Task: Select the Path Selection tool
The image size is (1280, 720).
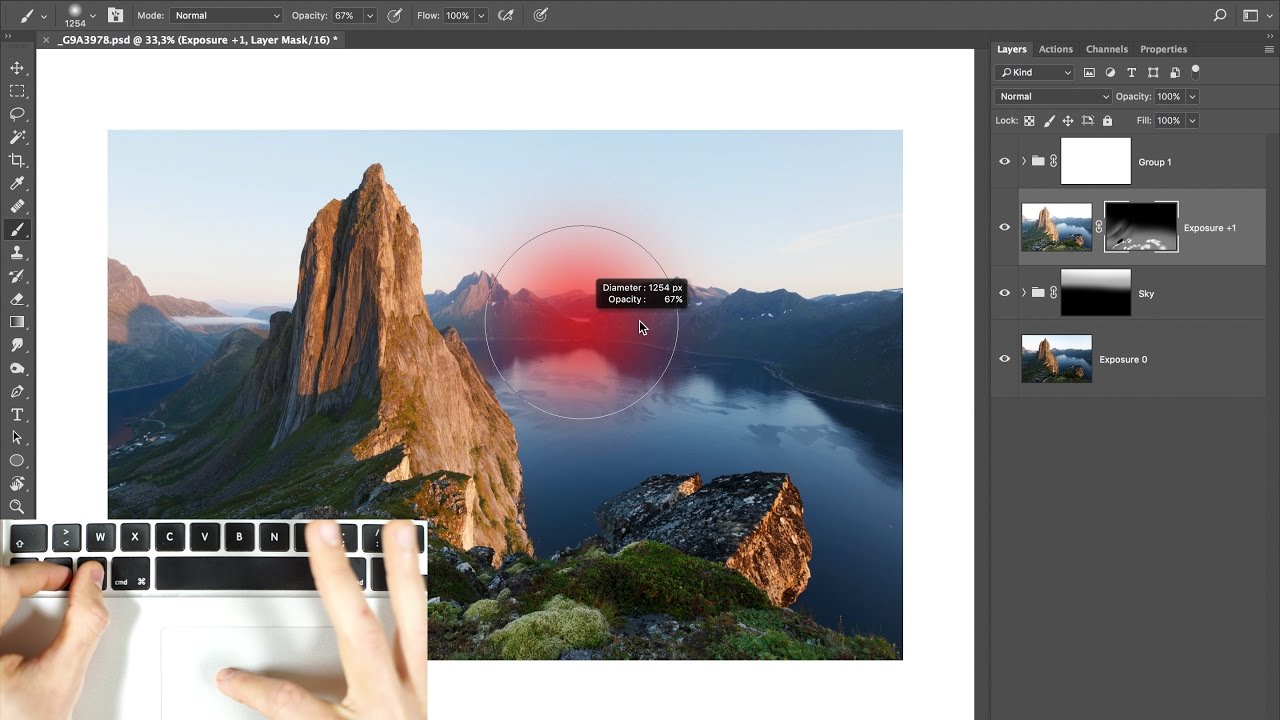Action: [x=17, y=437]
